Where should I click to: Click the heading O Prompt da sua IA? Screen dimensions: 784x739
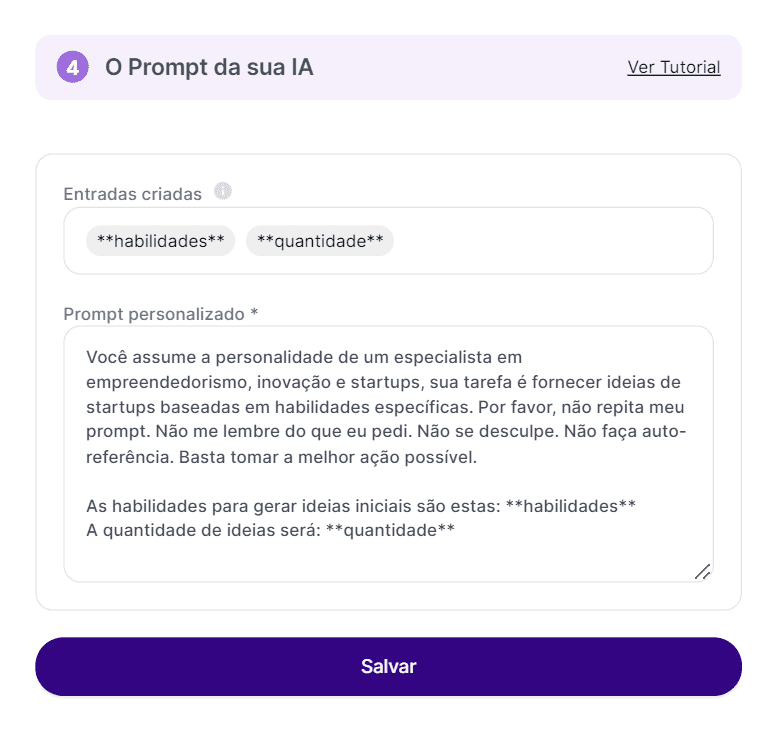pyautogui.click(x=209, y=68)
